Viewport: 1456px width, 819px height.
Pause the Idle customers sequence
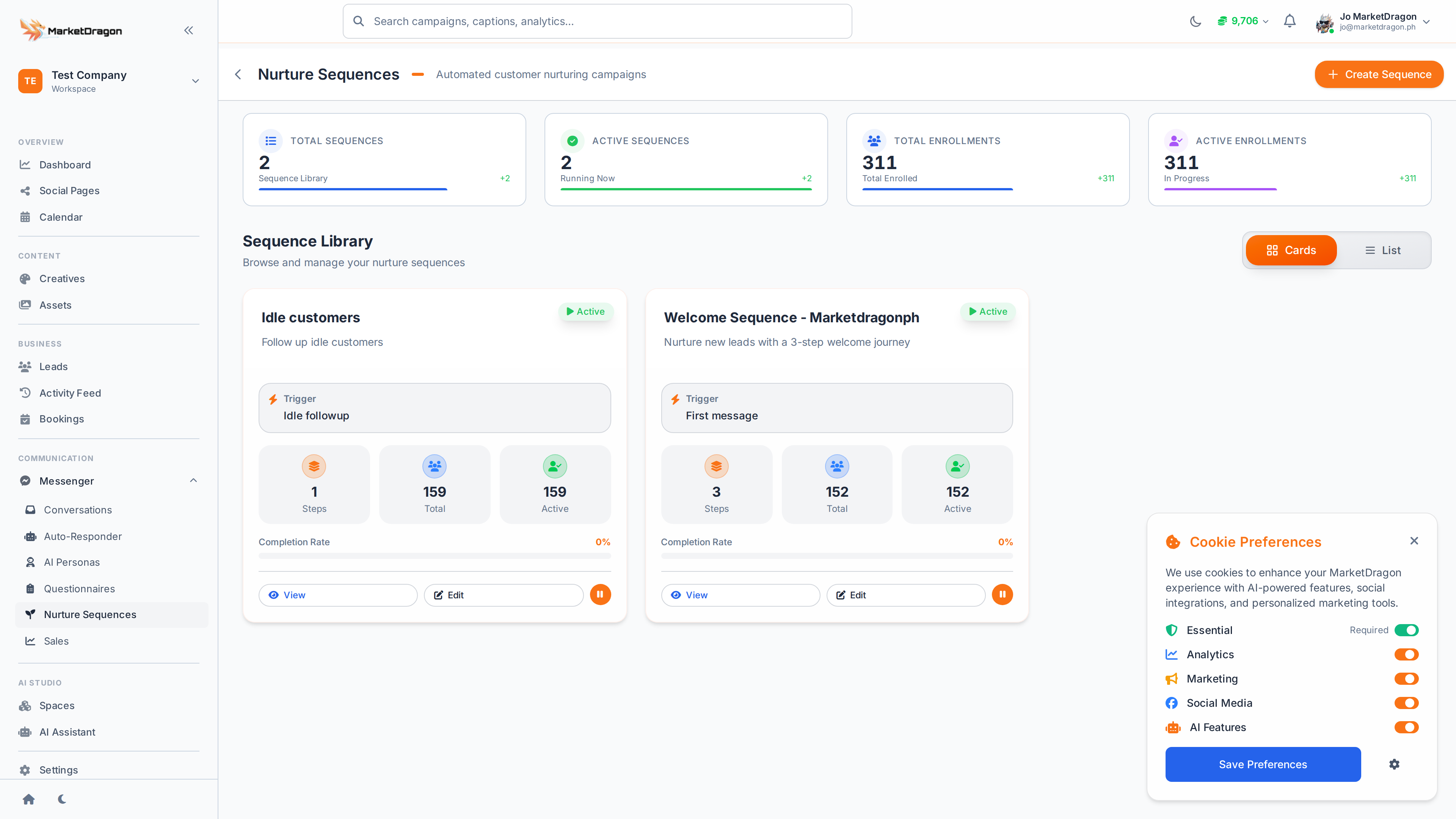tap(600, 595)
